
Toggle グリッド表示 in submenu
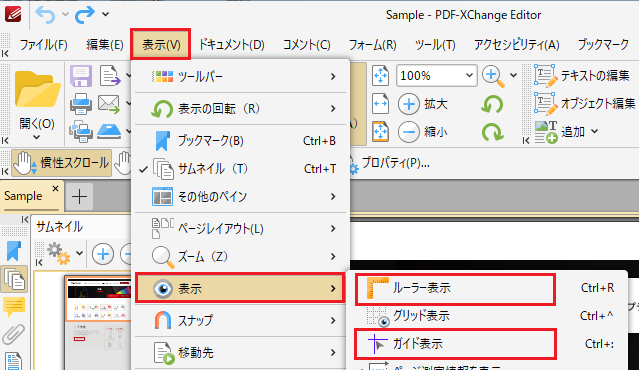[487, 316]
